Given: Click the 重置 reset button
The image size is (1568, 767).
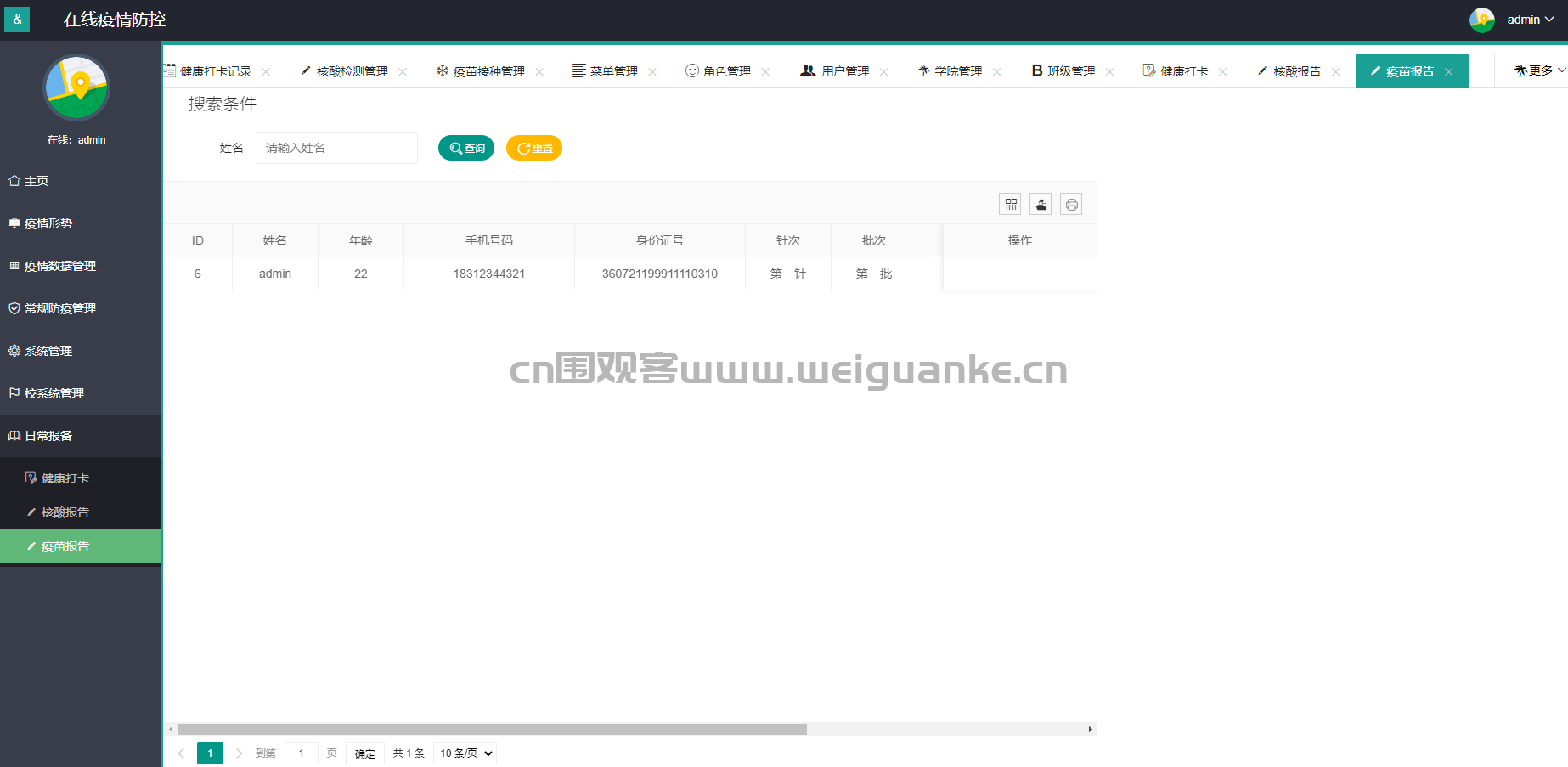Looking at the screenshot, I should [x=534, y=148].
